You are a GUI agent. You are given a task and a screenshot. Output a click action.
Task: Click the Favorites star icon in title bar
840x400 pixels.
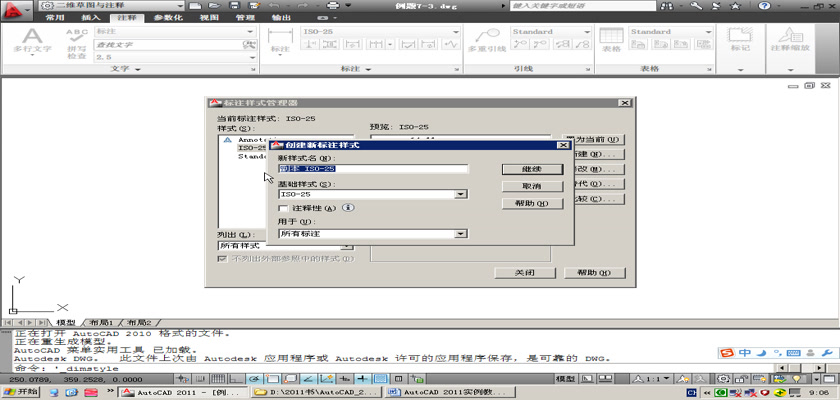click(x=736, y=5)
